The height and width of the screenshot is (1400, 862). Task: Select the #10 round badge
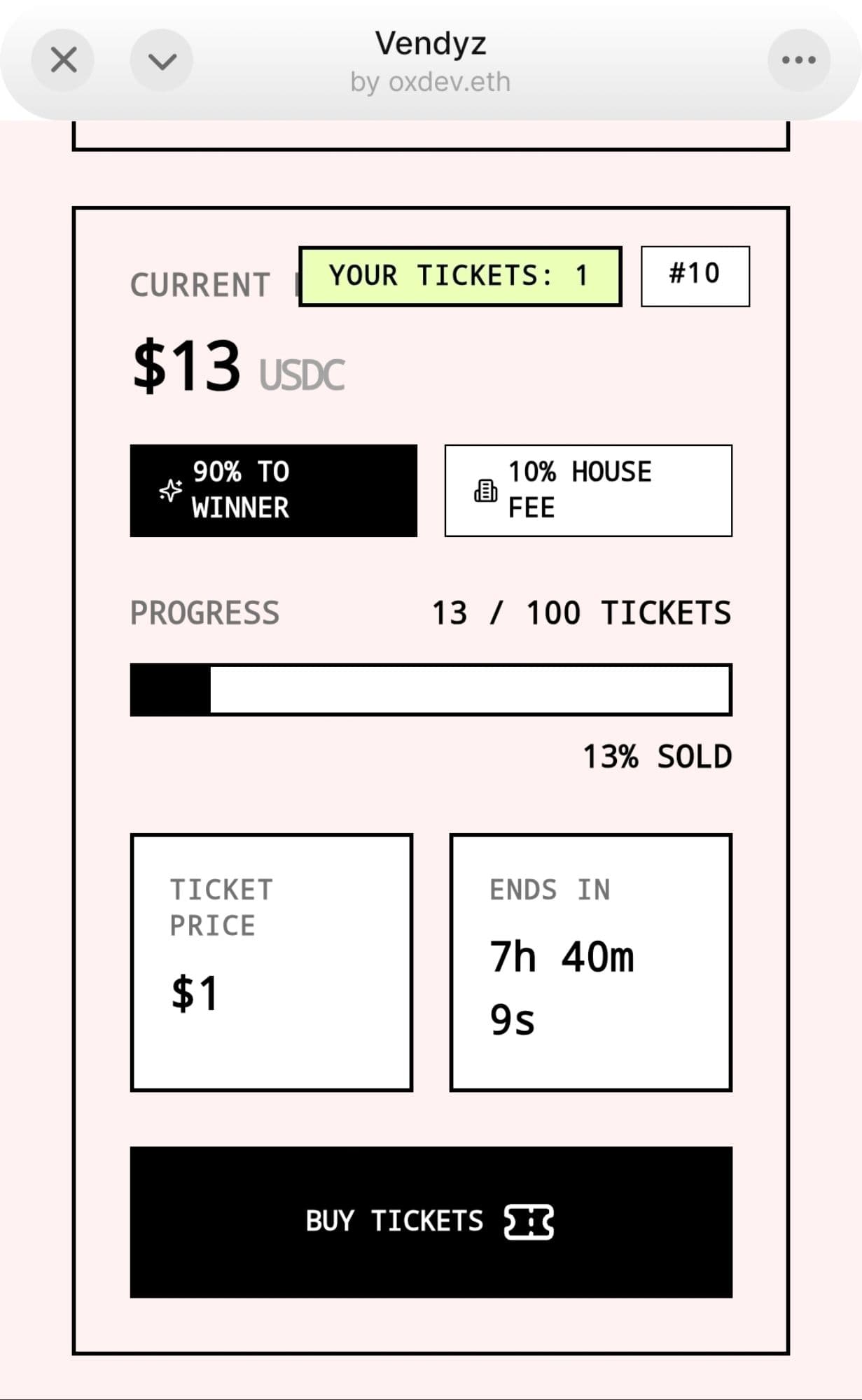[695, 276]
